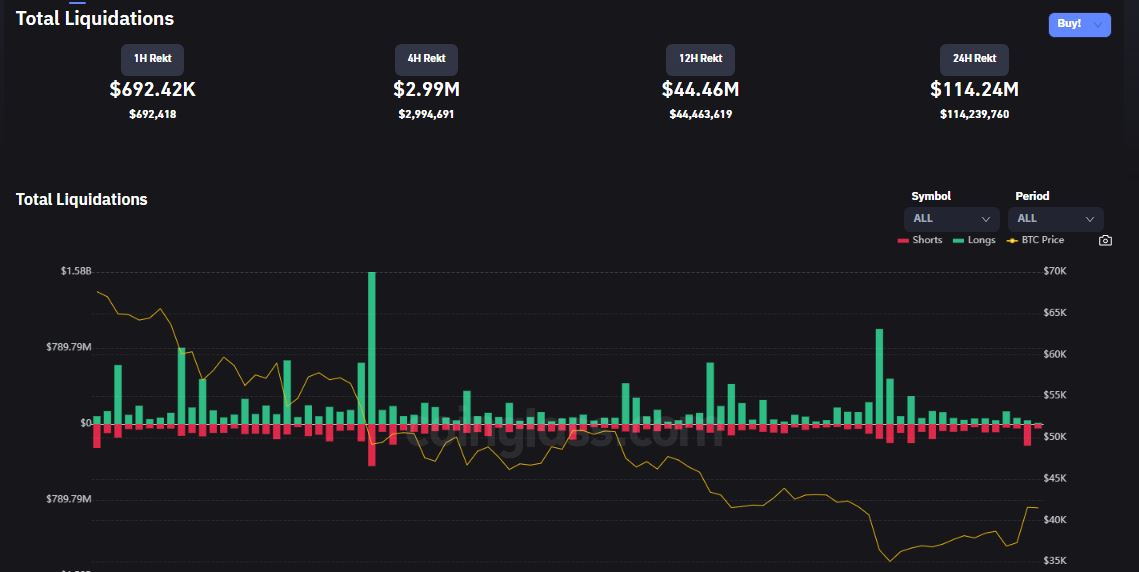Image resolution: width=1139 pixels, height=572 pixels.
Task: Click the green Longs legend marker
Action: pos(959,241)
